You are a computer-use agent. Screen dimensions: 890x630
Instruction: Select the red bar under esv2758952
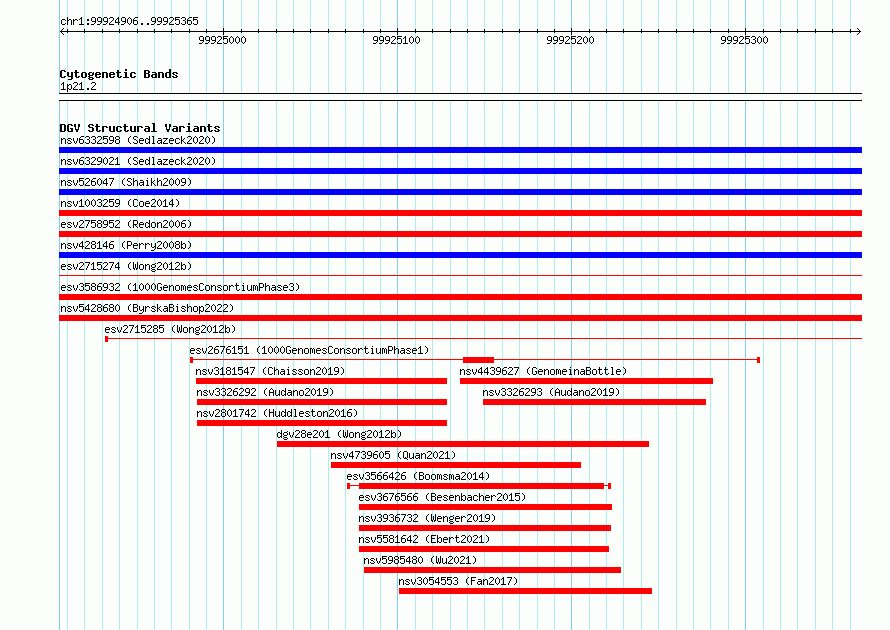pyautogui.click(x=460, y=234)
